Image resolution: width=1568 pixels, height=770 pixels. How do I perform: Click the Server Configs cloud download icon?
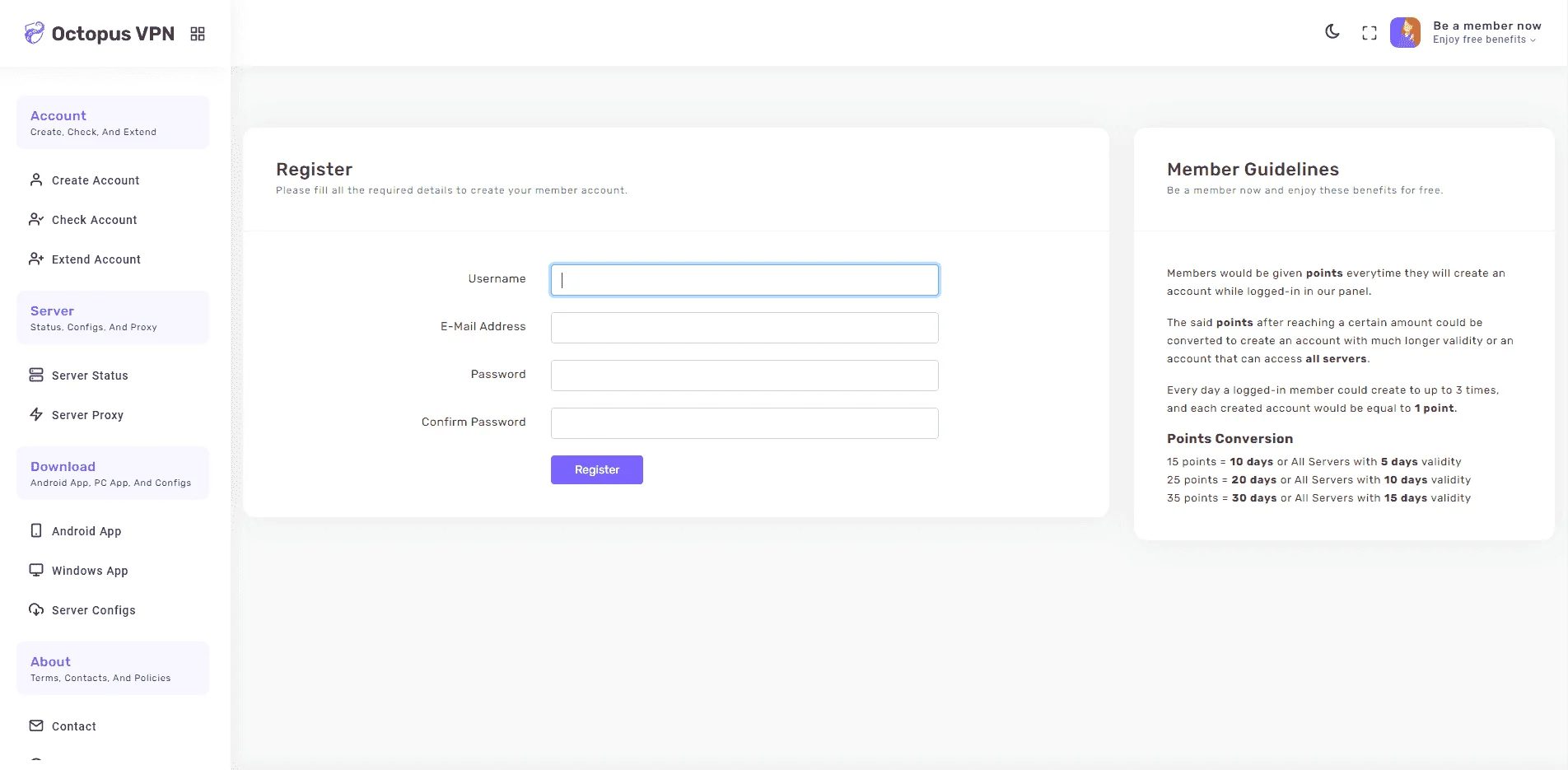pyautogui.click(x=36, y=609)
